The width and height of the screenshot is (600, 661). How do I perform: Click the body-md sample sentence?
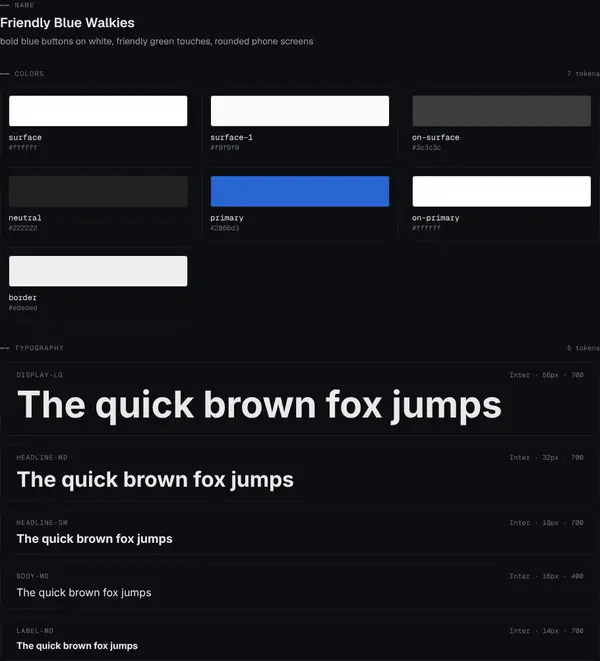84,593
